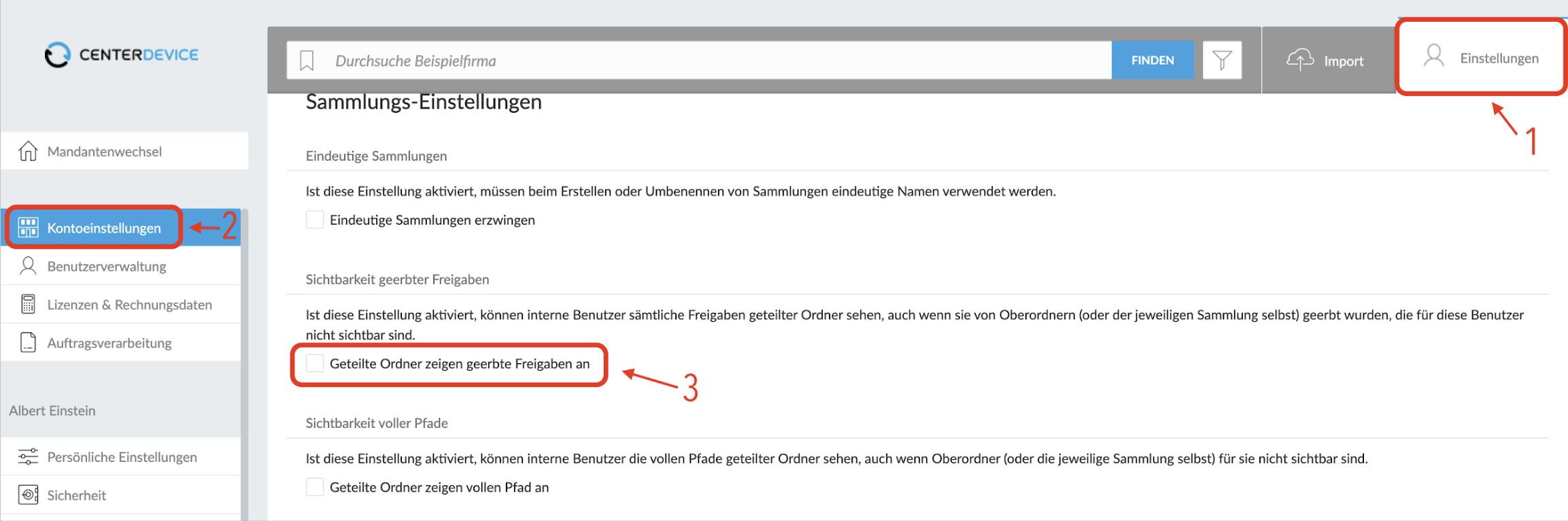Click the Mandantenwechsel home icon
The height and width of the screenshot is (521, 1568).
28,151
